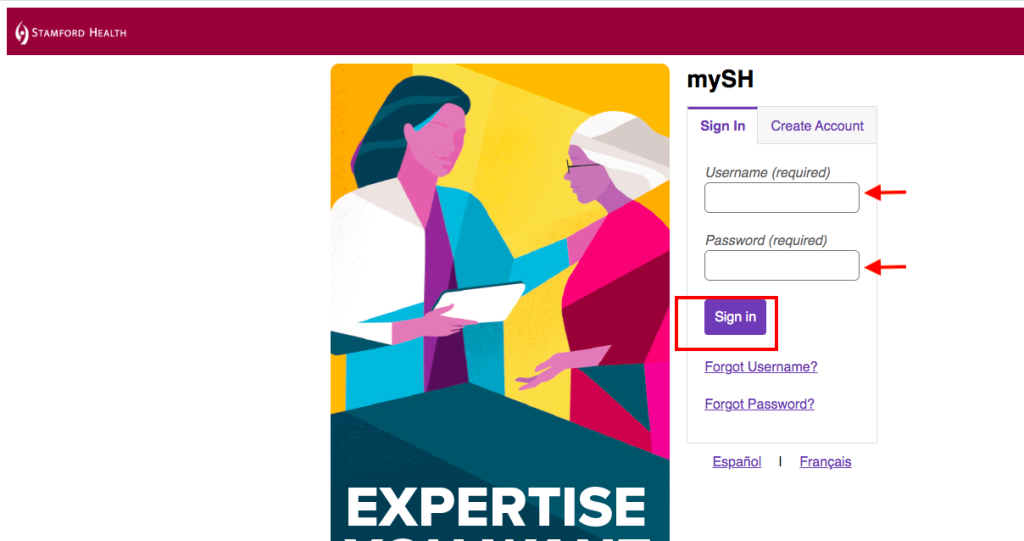Switch language to Français
The image size is (1024, 541).
pos(825,462)
